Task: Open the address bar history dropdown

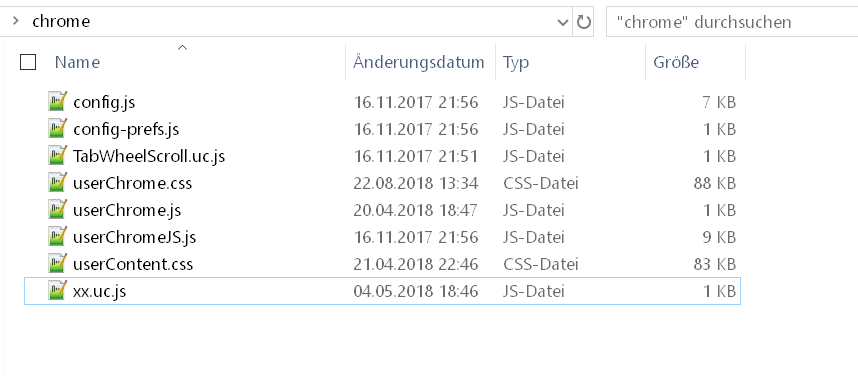Action: coord(563,22)
